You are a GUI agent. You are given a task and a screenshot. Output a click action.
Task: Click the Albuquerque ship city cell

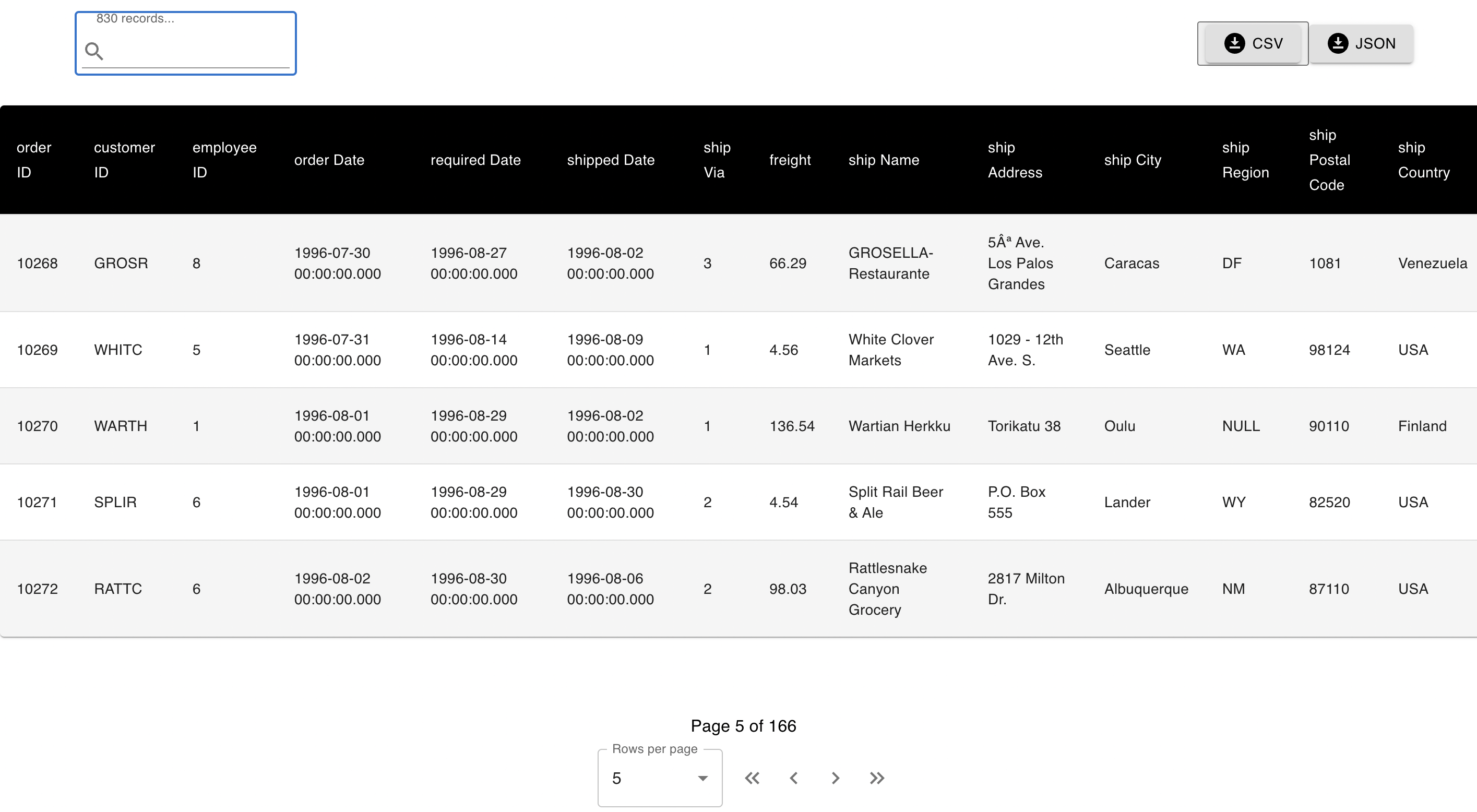[1146, 589]
